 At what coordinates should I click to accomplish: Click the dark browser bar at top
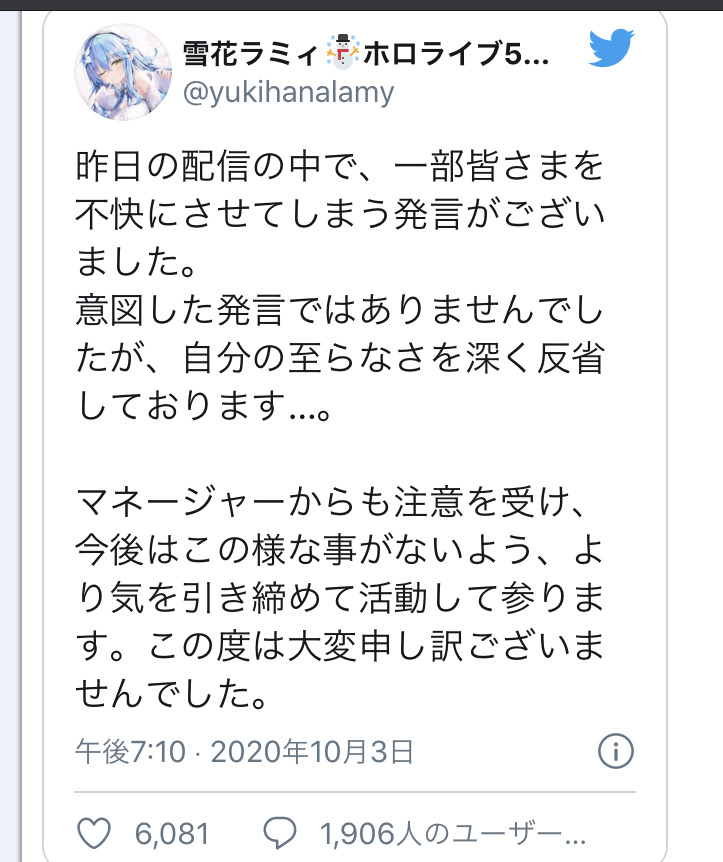click(x=361, y=4)
